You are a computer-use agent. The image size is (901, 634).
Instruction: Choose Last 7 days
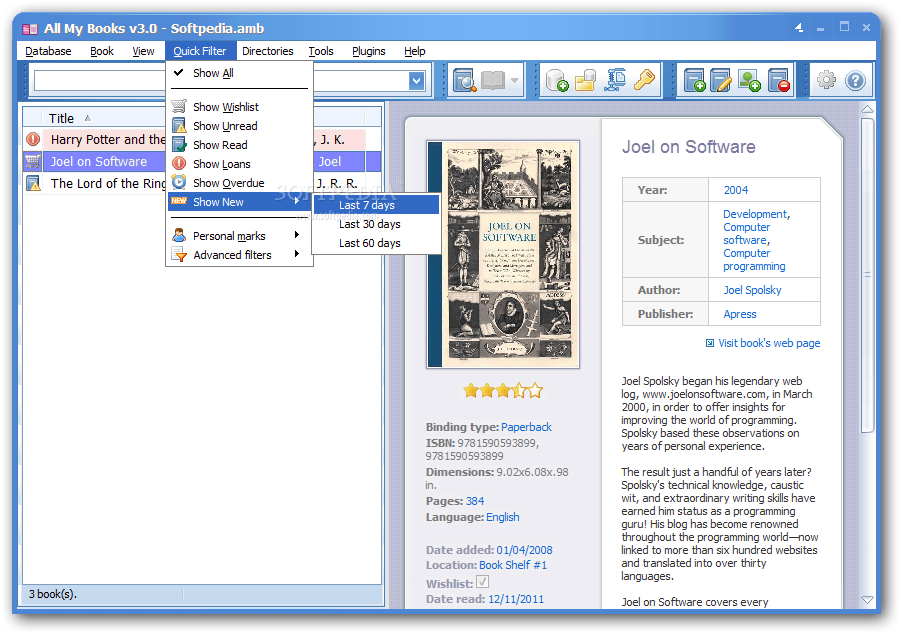(376, 205)
